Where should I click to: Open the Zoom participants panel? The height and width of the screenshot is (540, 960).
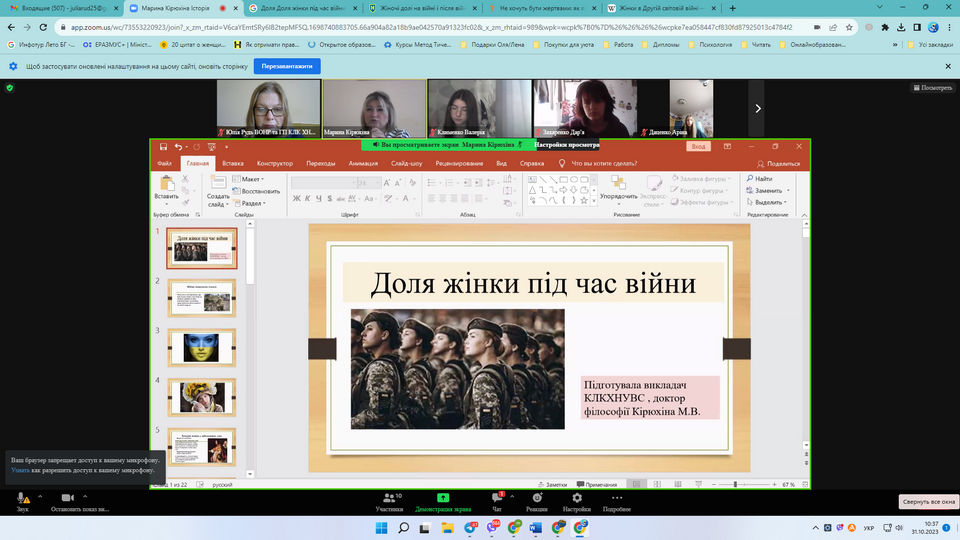point(389,498)
